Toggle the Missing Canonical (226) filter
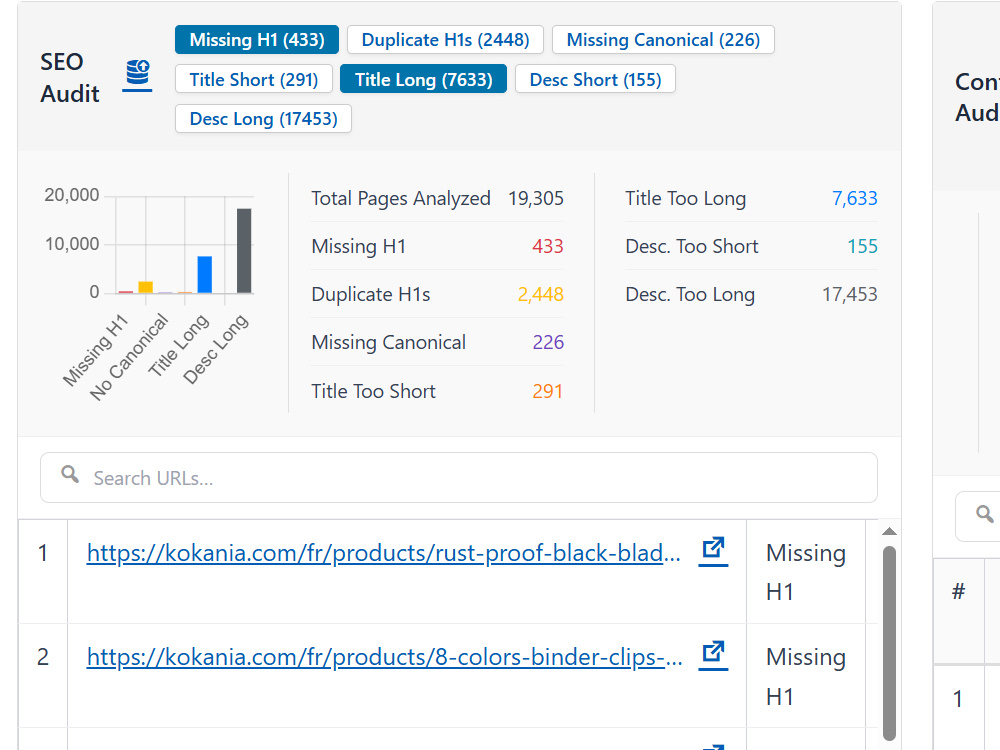Viewport: 1000px width, 750px height. 663,40
